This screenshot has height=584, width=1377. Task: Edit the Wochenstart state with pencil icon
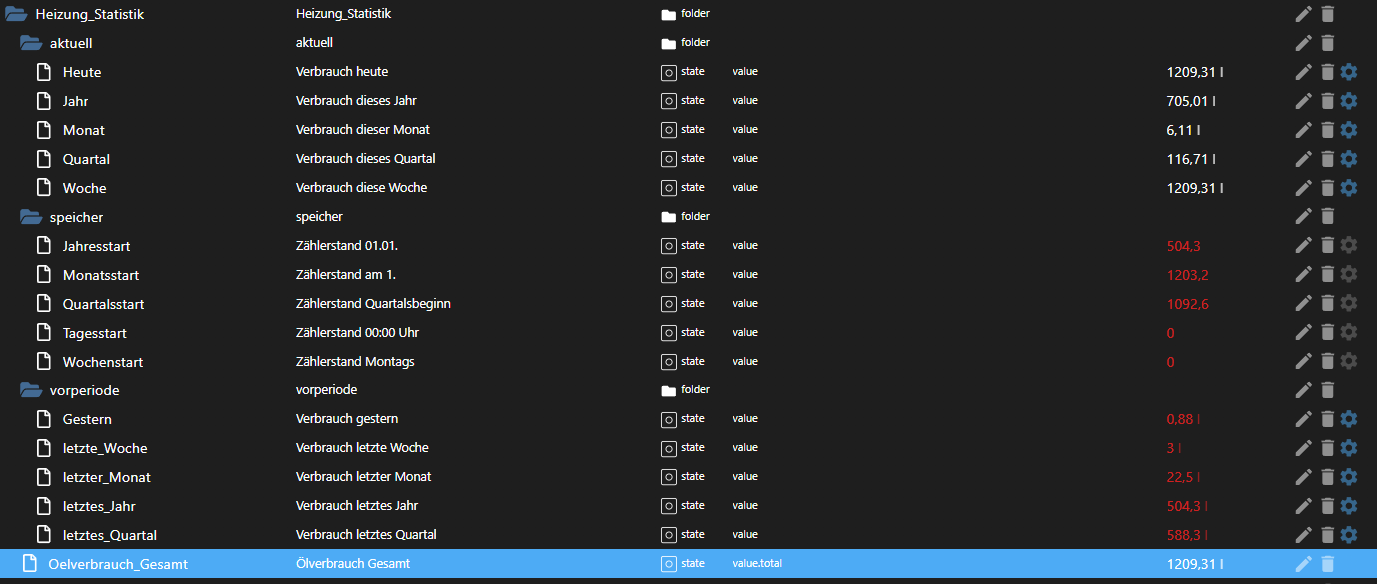[x=1303, y=361]
